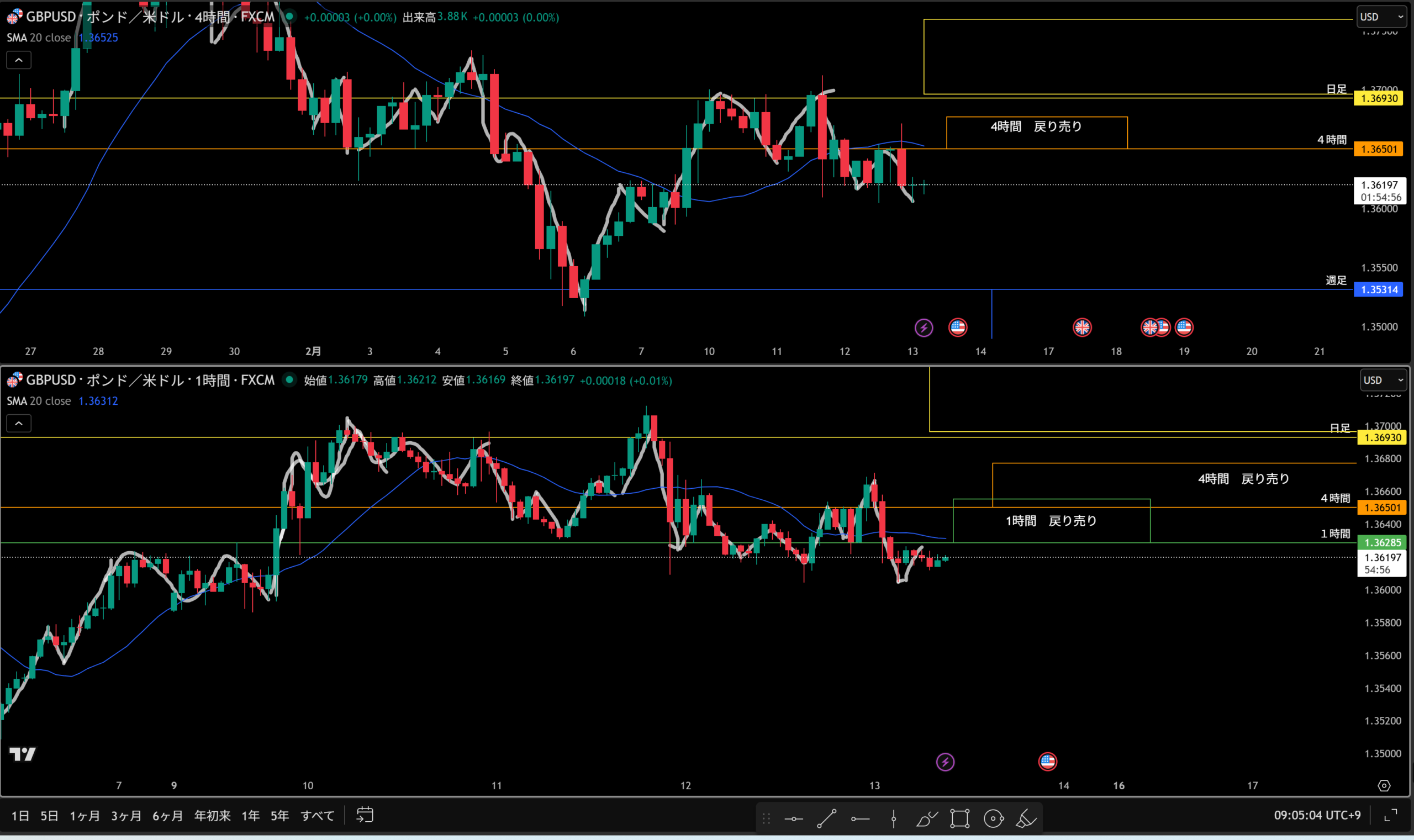Switch range to すべて
Viewport: 1414px width, 840px height.
pos(317,816)
